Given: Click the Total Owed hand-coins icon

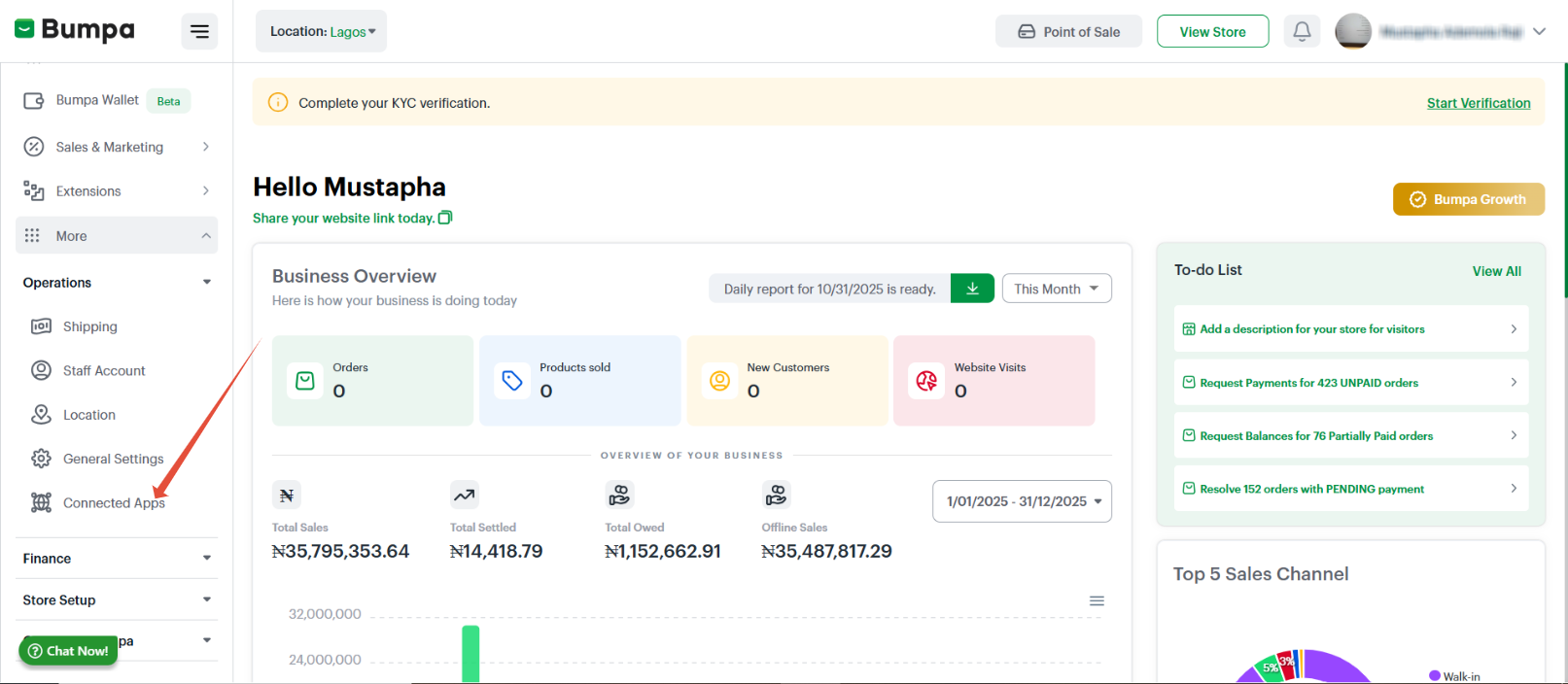Looking at the screenshot, I should (619, 496).
